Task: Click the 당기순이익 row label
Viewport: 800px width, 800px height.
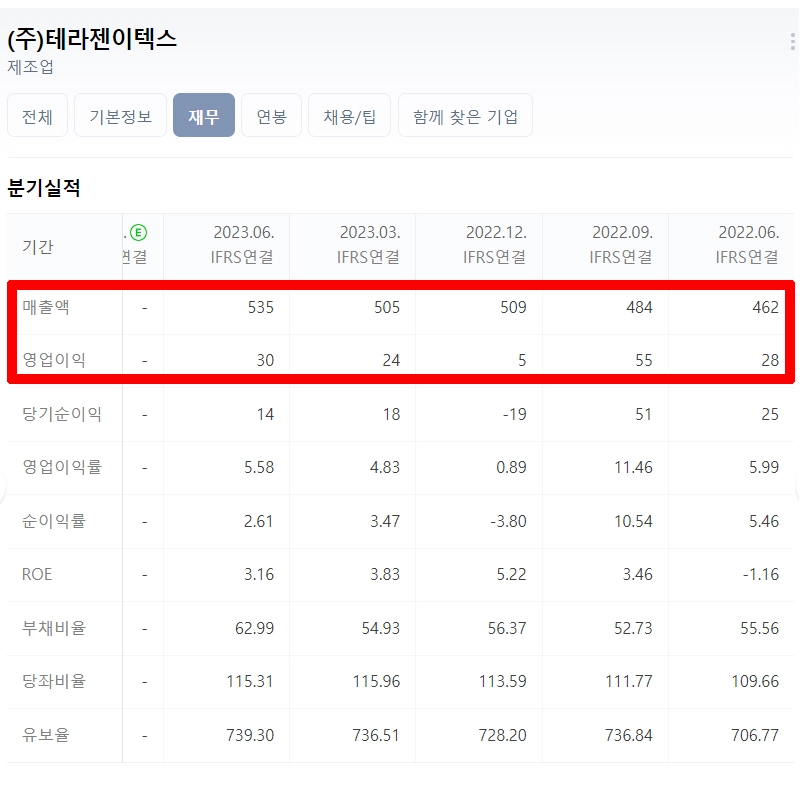Action: coord(62,414)
